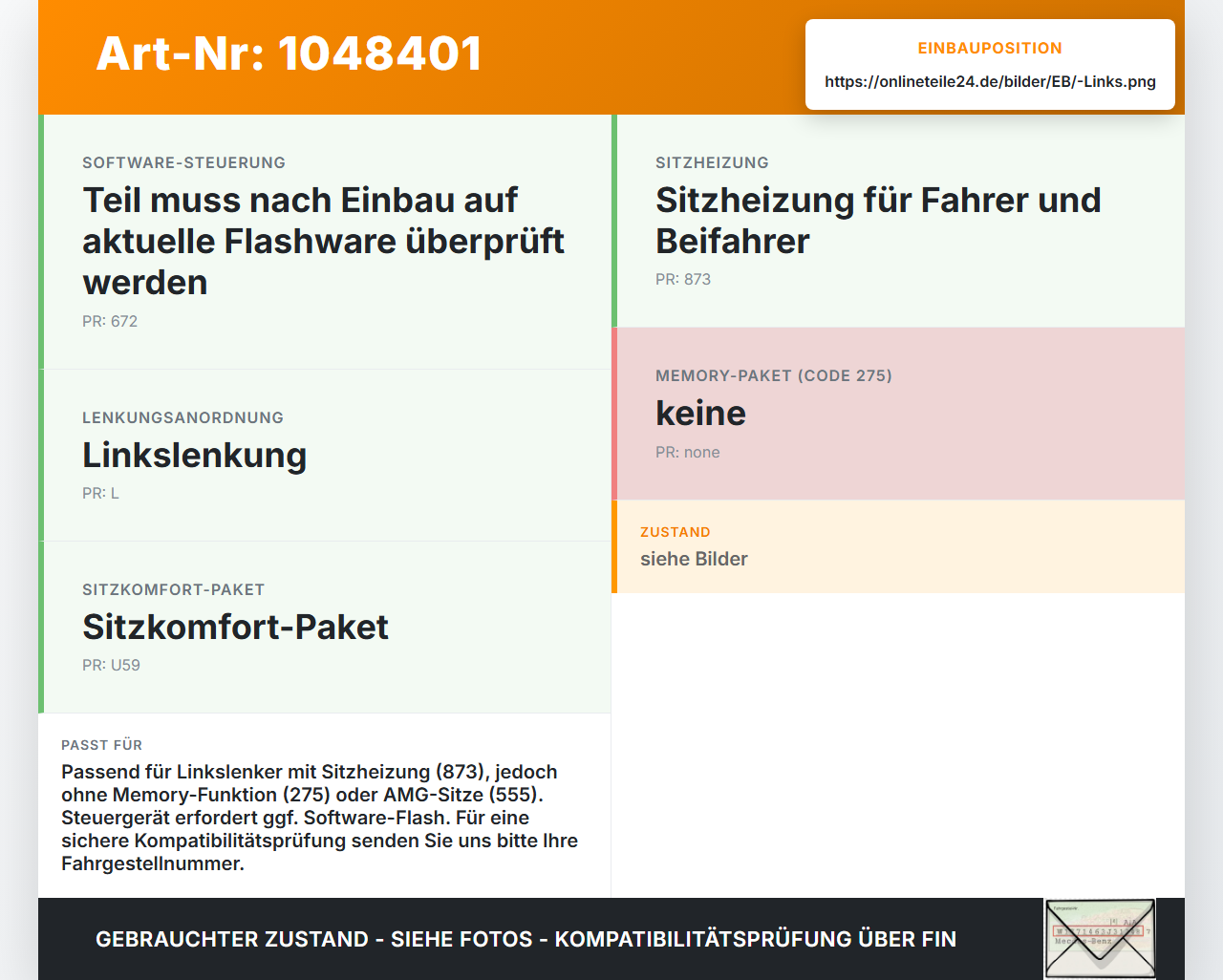Select the keine value
Screen dimensions: 1223x980
click(700, 413)
